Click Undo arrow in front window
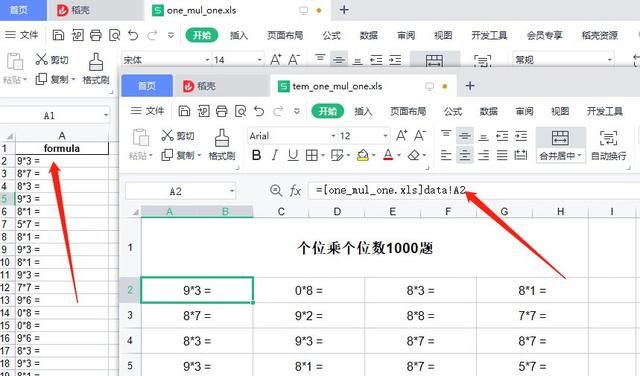The image size is (640, 376). (x=259, y=111)
